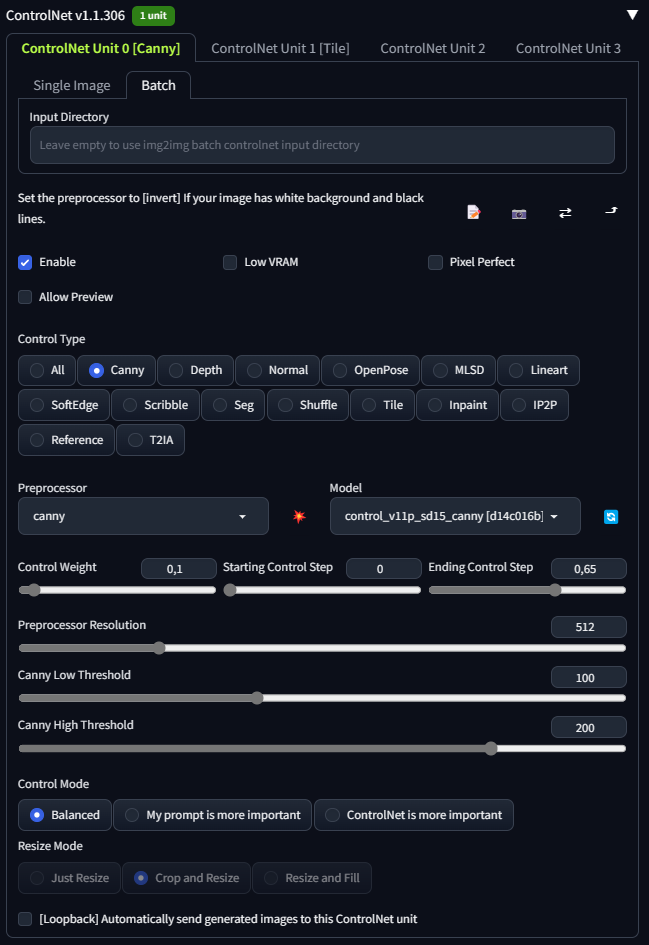Choose Seg control type

tap(233, 405)
